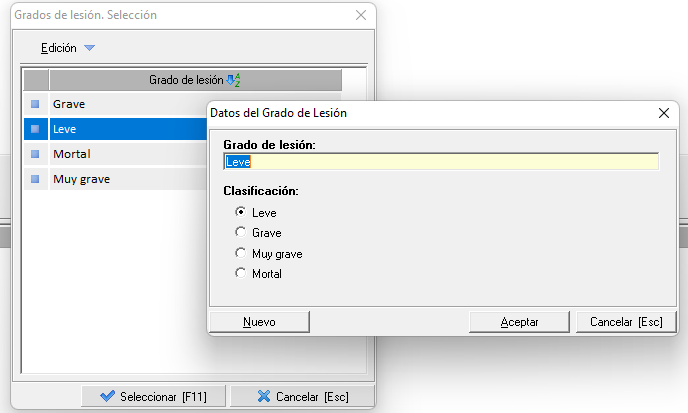Image resolution: width=688 pixels, height=413 pixels.
Task: Select the Grave classification radio button
Action: coord(240,233)
